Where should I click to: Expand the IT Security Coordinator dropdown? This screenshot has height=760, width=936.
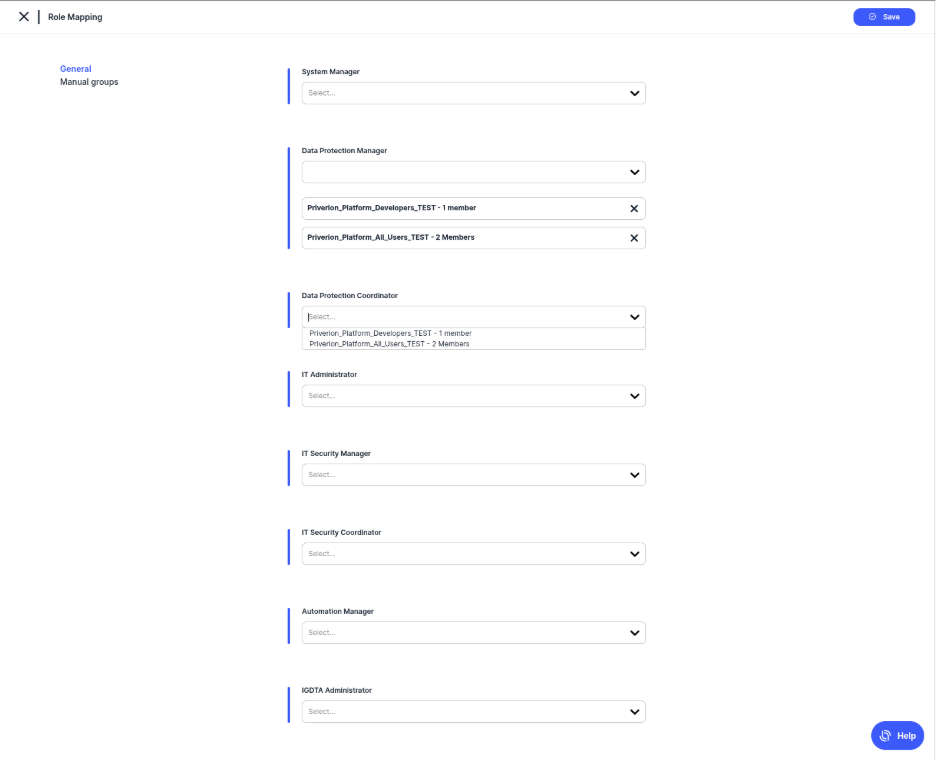click(x=634, y=553)
